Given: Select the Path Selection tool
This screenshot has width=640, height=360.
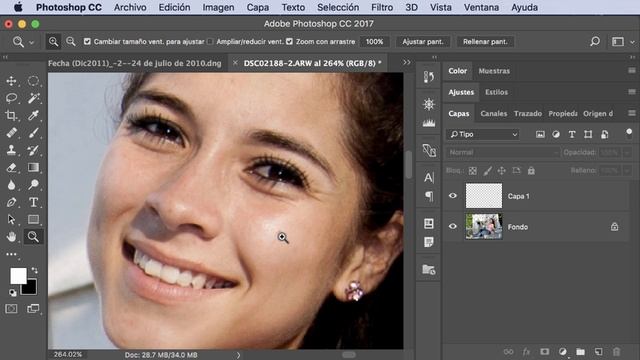Looking at the screenshot, I should click(x=11, y=220).
